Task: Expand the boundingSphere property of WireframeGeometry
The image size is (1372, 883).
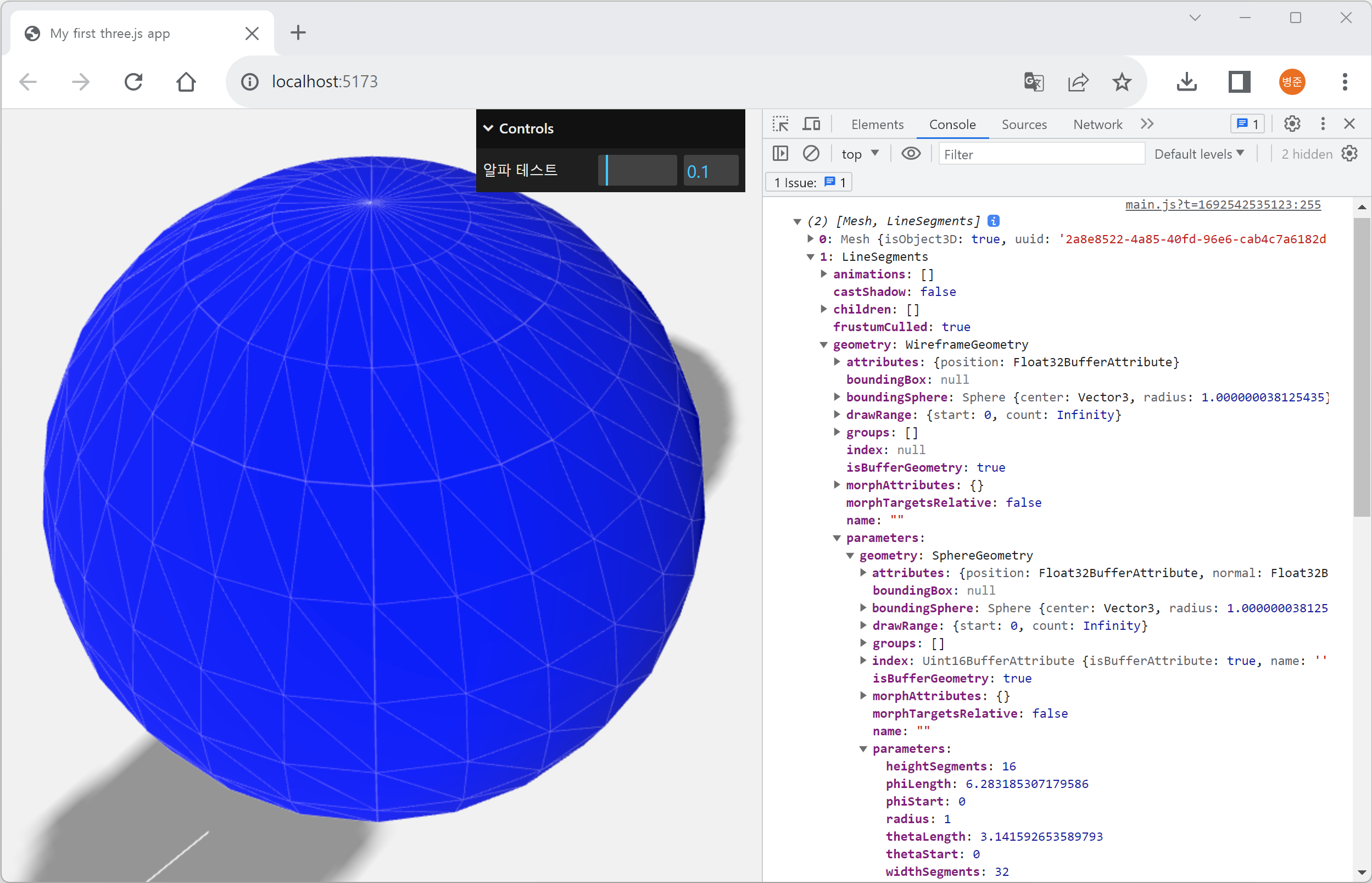Action: [x=837, y=397]
